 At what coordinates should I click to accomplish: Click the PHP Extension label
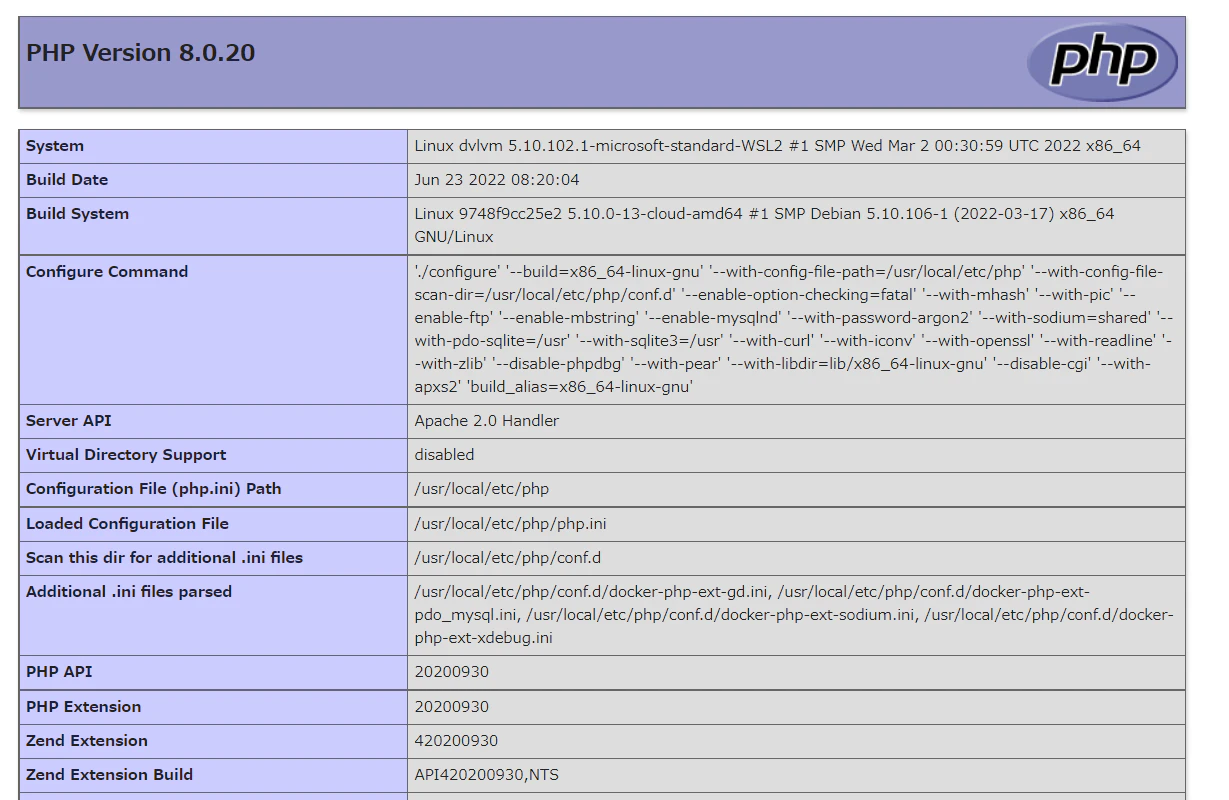coord(84,707)
